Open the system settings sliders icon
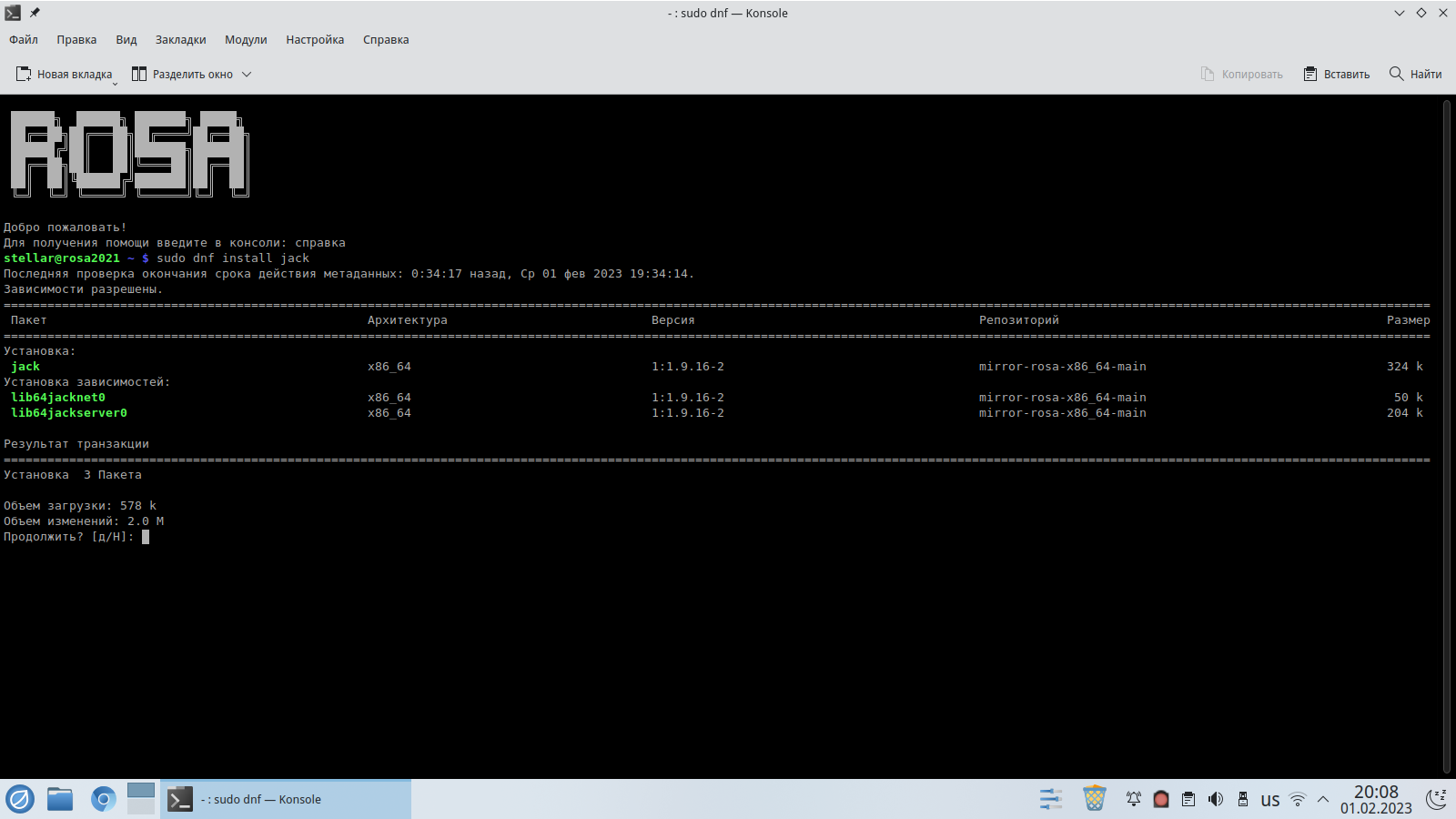 (1051, 799)
